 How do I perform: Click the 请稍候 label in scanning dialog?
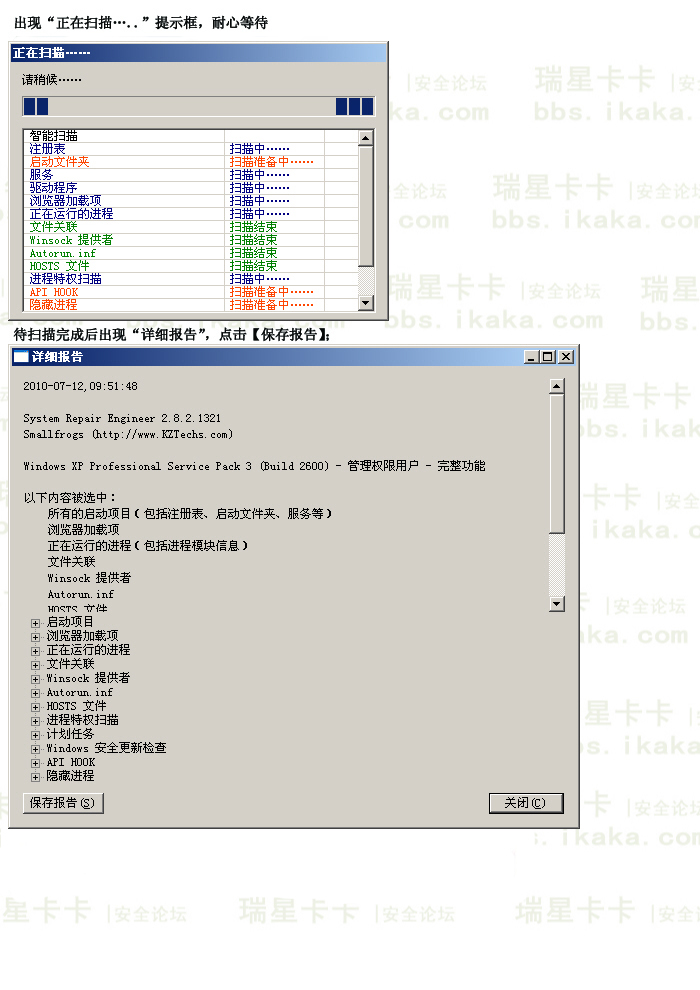coord(52,80)
